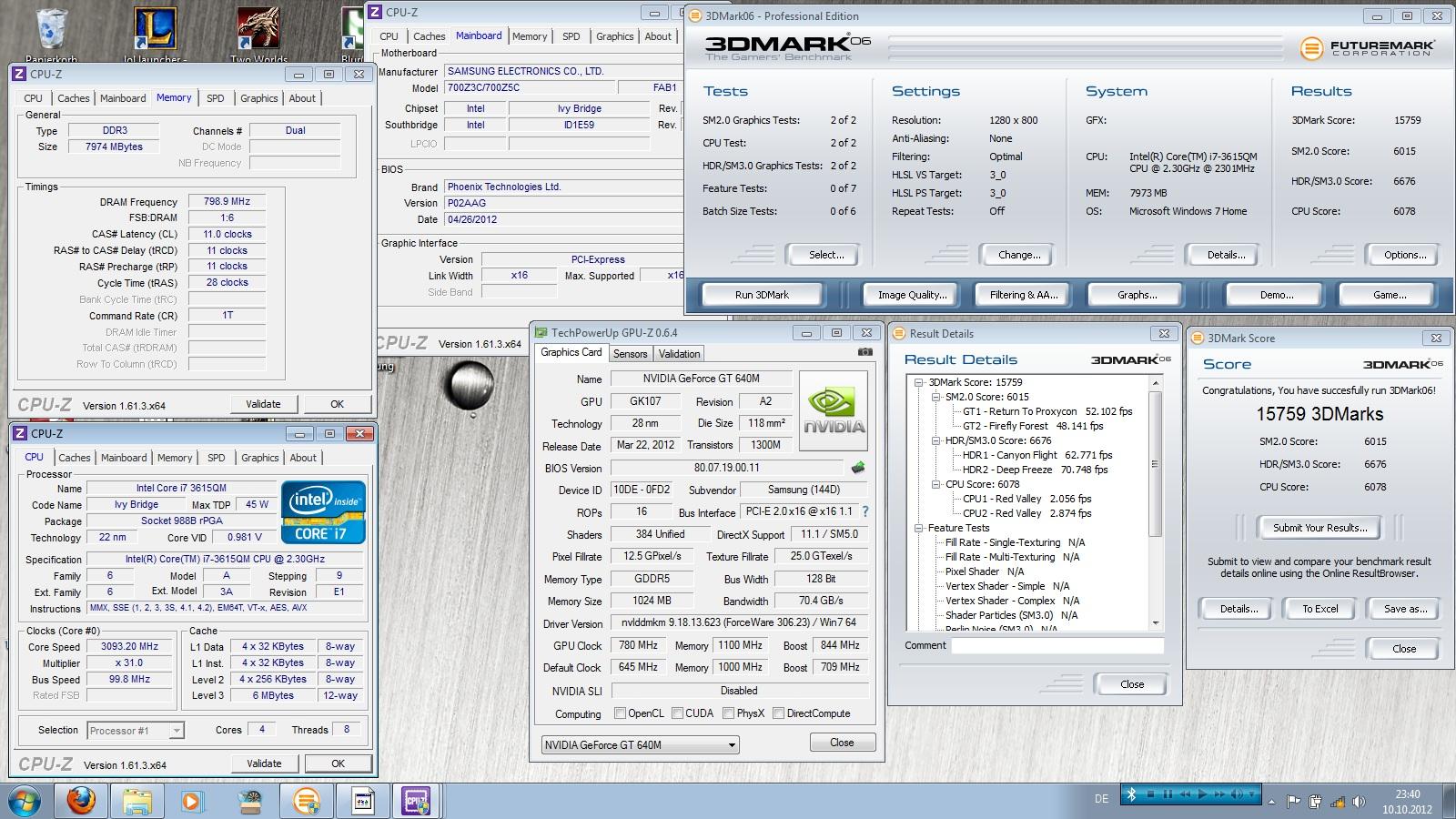The image size is (1456, 819).
Task: Open Firefox from the taskbar
Action: pyautogui.click(x=81, y=801)
